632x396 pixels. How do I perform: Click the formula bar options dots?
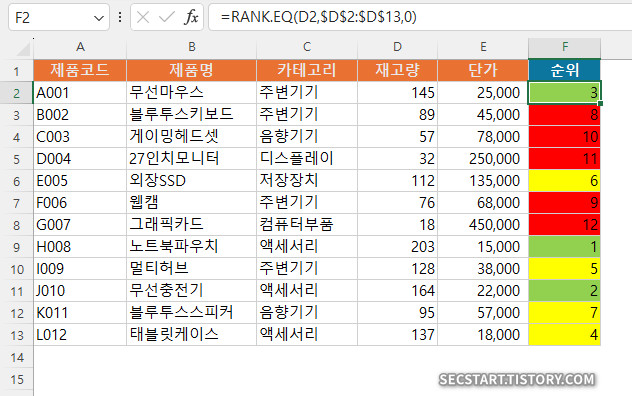pyautogui.click(x=120, y=17)
